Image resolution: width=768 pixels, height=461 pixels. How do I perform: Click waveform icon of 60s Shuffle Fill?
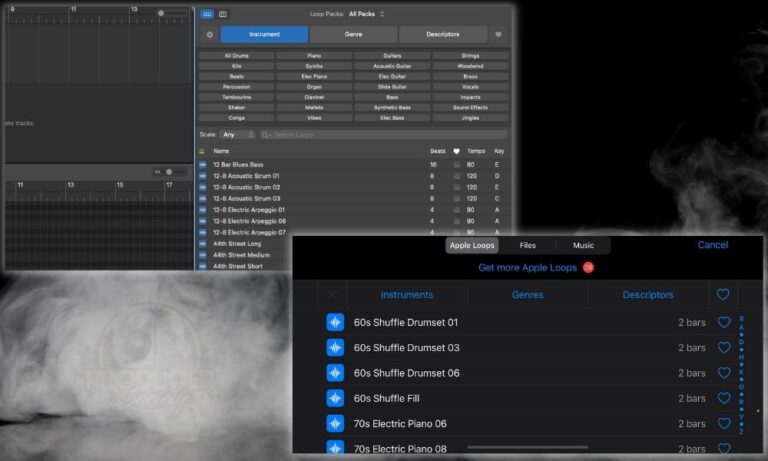[x=335, y=398]
